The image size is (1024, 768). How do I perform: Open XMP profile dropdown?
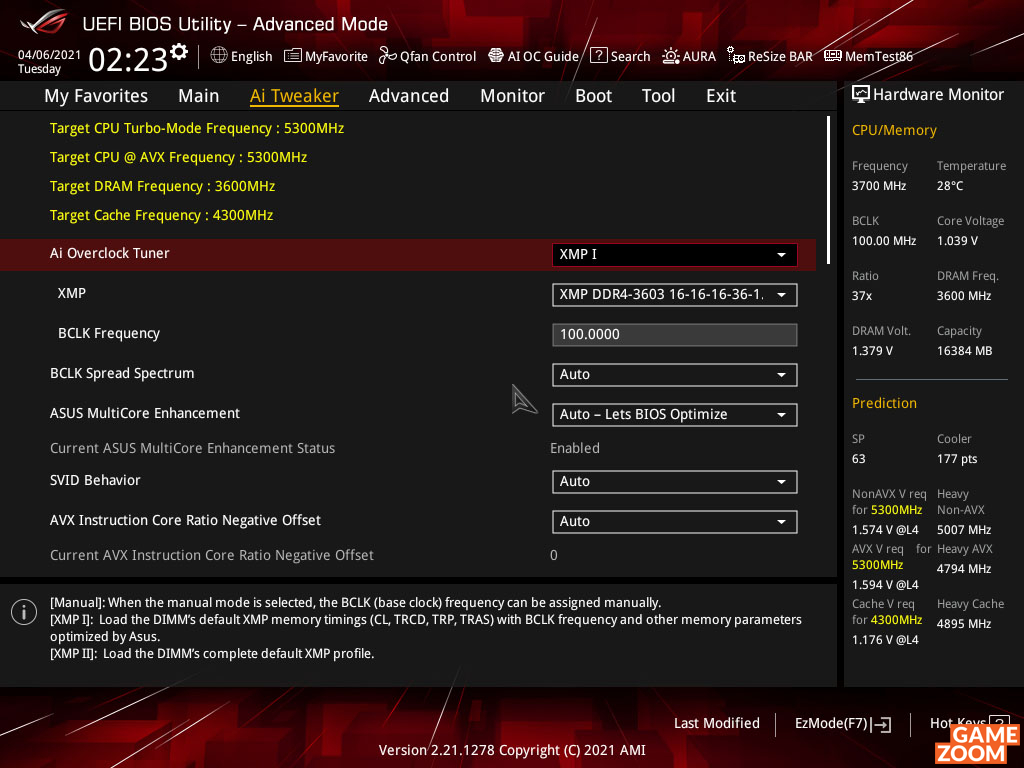(675, 295)
